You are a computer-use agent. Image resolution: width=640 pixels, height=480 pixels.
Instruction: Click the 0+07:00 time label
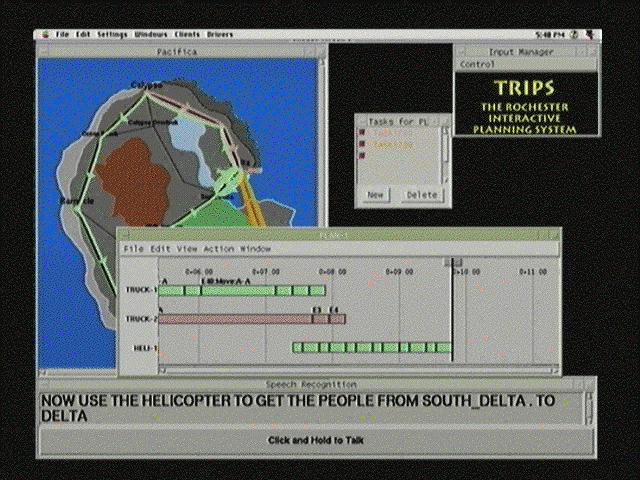266,272
